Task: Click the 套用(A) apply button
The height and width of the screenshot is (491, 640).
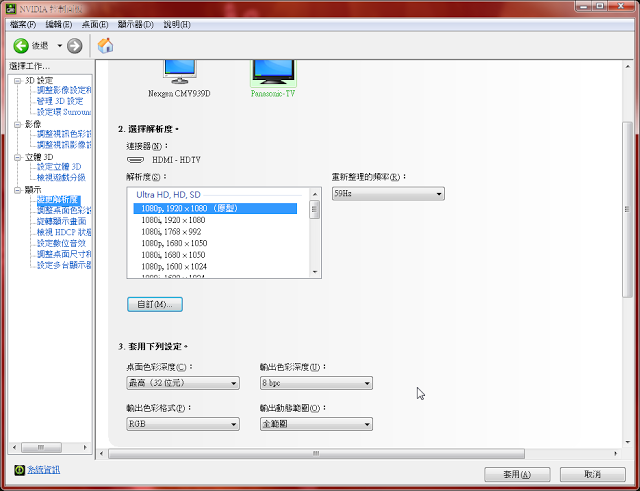Action: [x=517, y=474]
